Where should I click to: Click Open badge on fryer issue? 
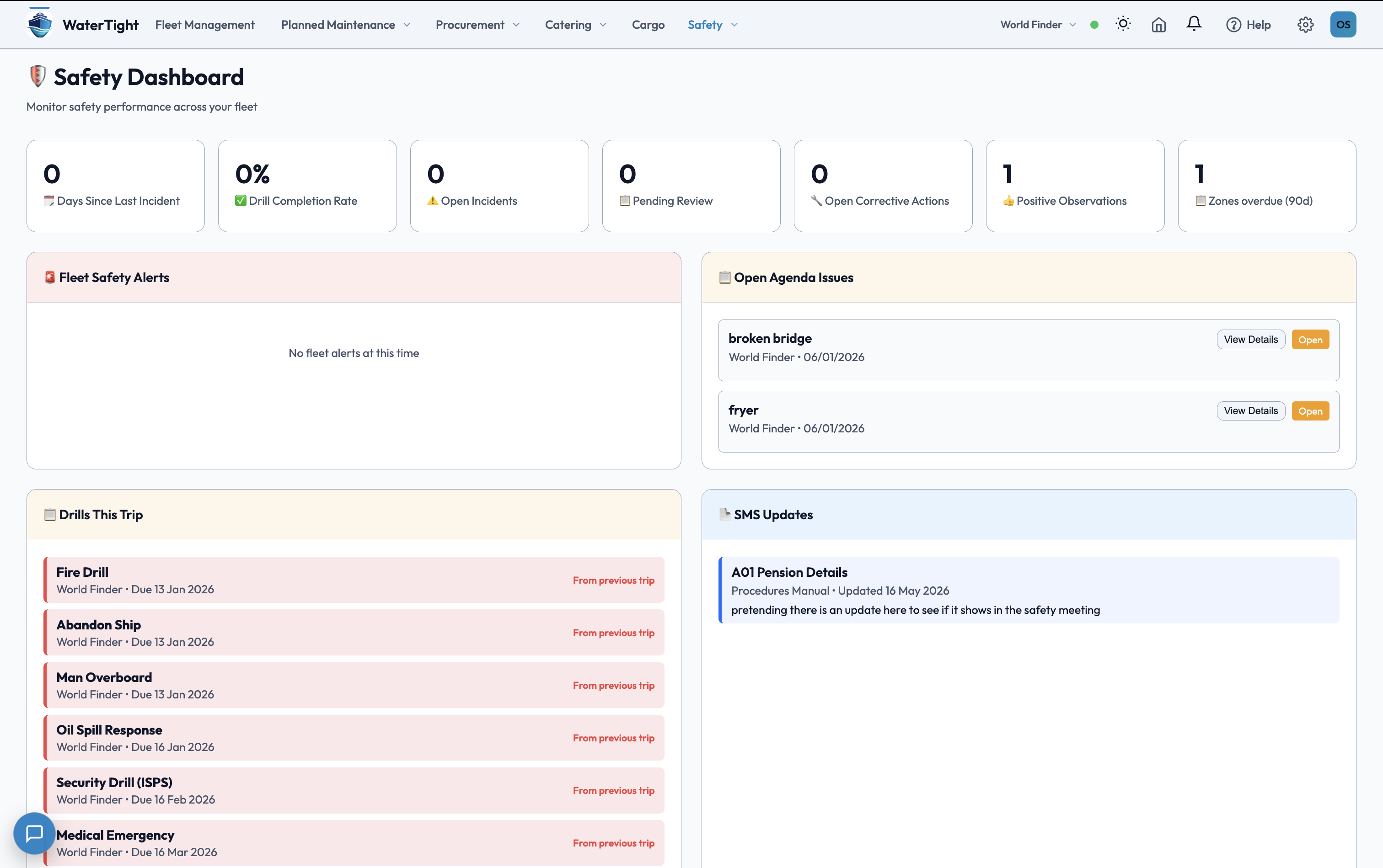[1310, 410]
